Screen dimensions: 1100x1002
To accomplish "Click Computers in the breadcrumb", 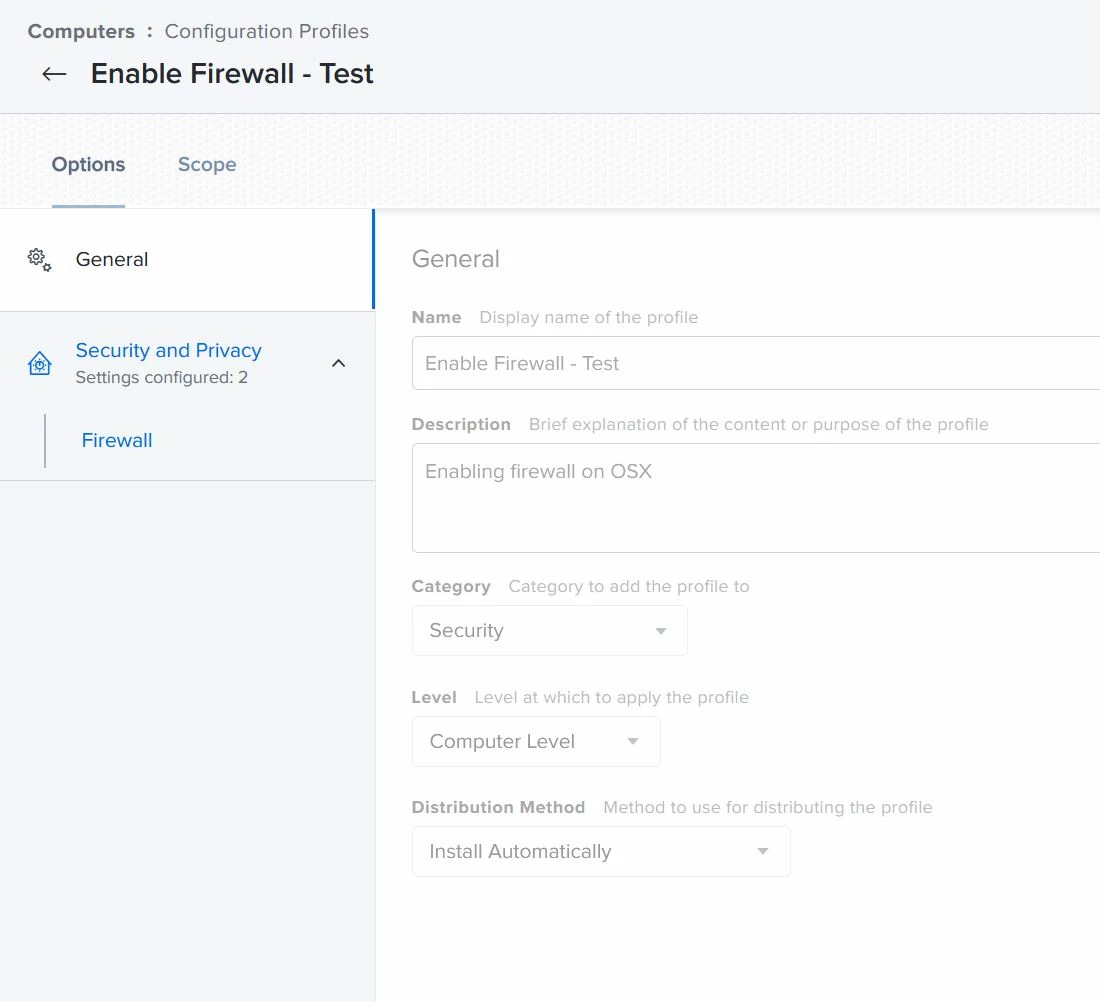I will (81, 32).
